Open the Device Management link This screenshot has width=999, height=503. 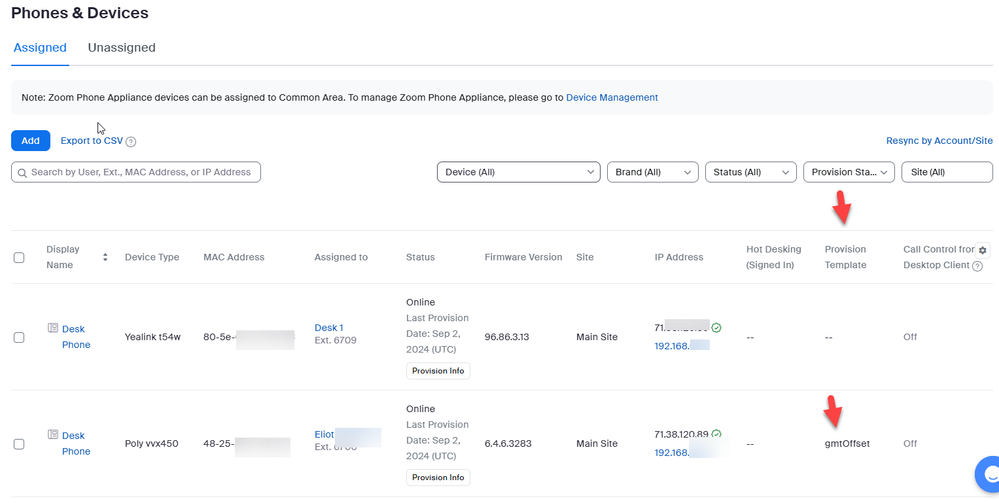click(x=612, y=98)
